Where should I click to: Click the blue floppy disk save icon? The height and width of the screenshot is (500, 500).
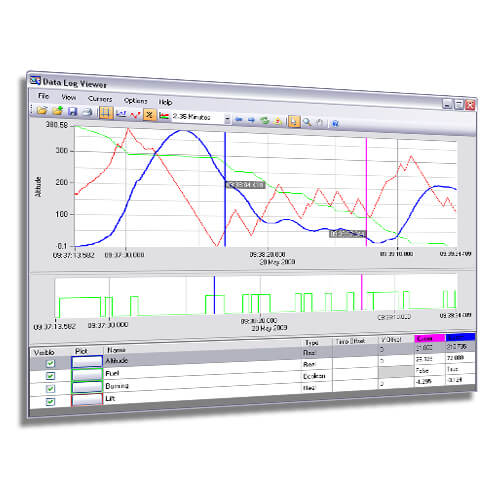coord(72,111)
